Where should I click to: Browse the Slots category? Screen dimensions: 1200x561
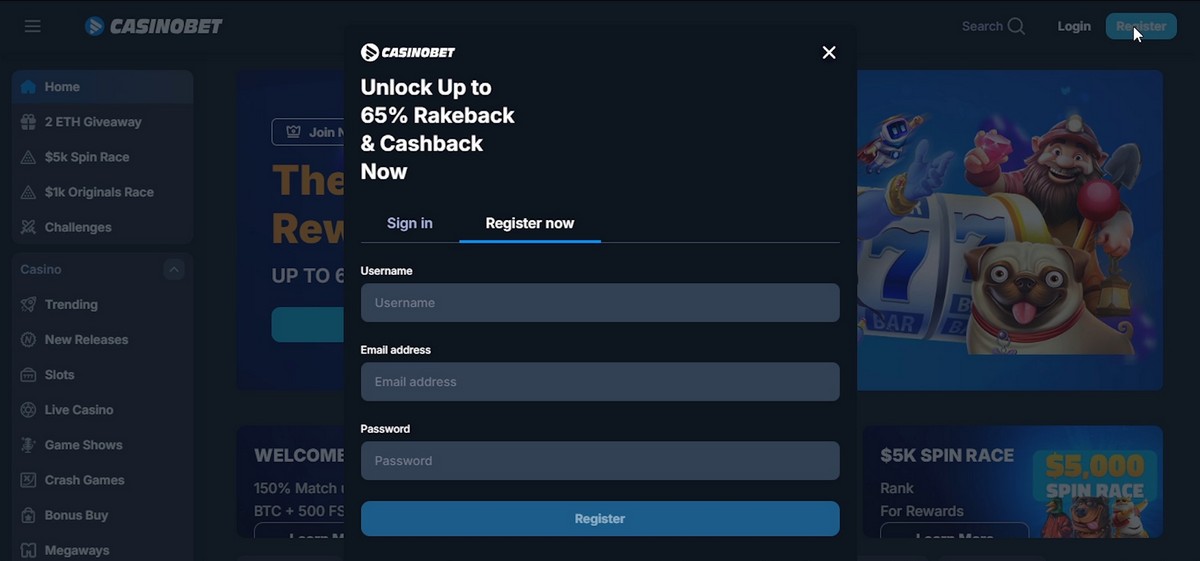(102, 374)
